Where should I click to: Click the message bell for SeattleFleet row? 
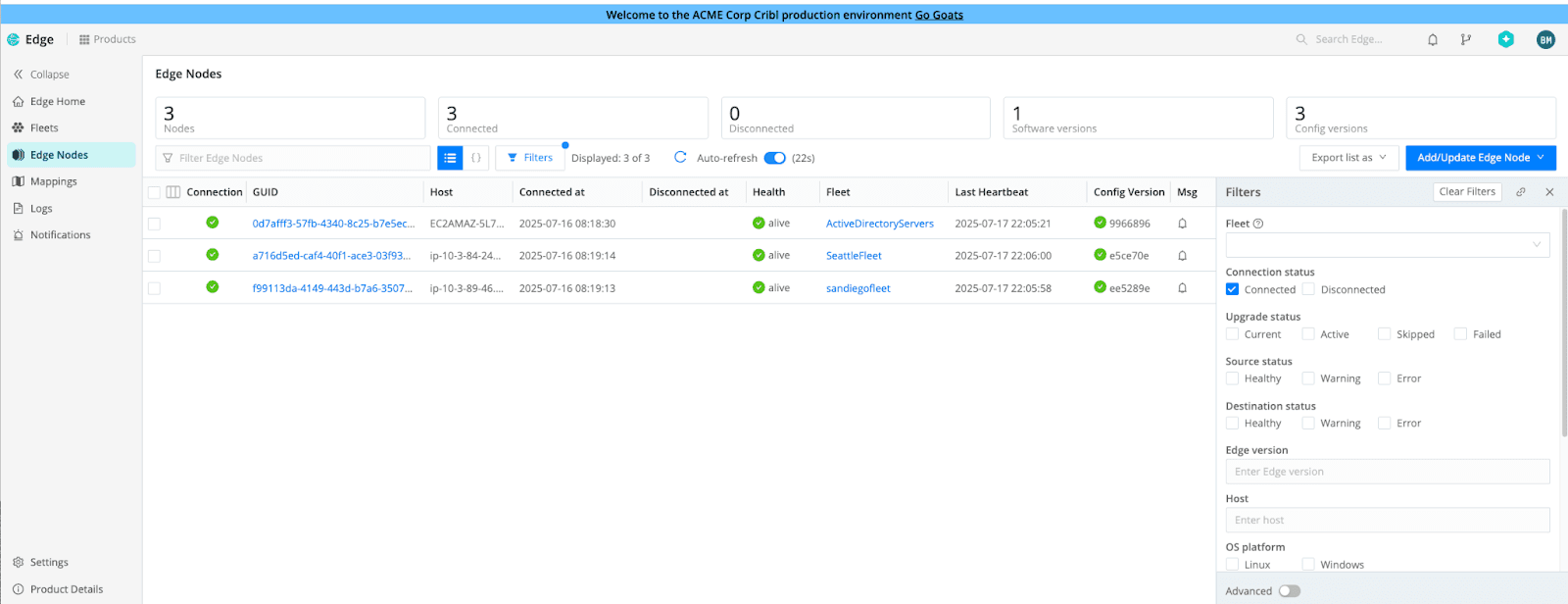click(1182, 256)
